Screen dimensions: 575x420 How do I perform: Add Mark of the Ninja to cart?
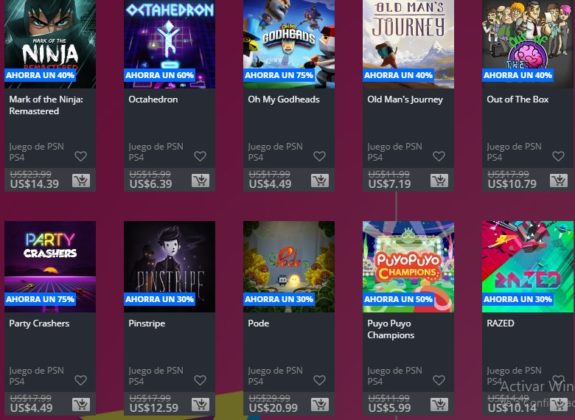pyautogui.click(x=81, y=180)
